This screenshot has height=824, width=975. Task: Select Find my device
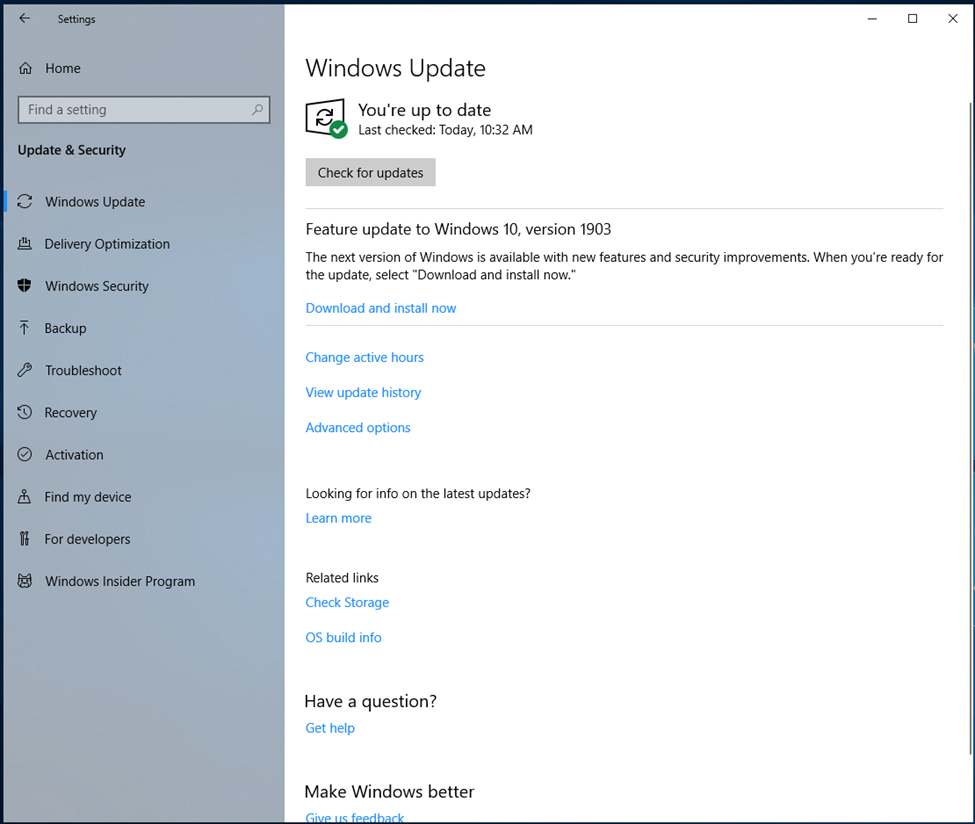pos(143,497)
